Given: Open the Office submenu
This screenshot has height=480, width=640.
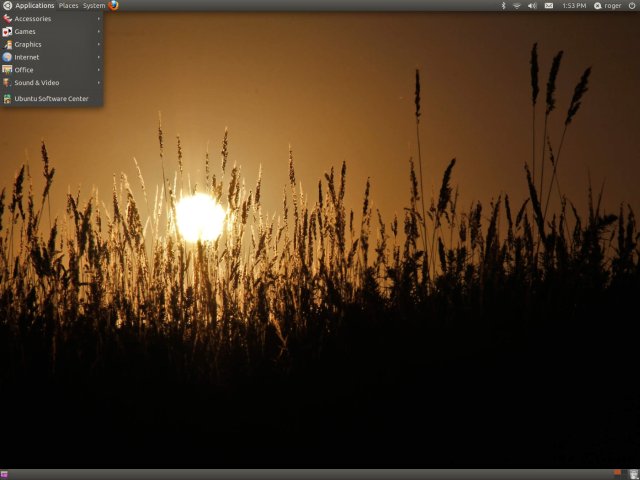Looking at the screenshot, I should click(x=51, y=70).
